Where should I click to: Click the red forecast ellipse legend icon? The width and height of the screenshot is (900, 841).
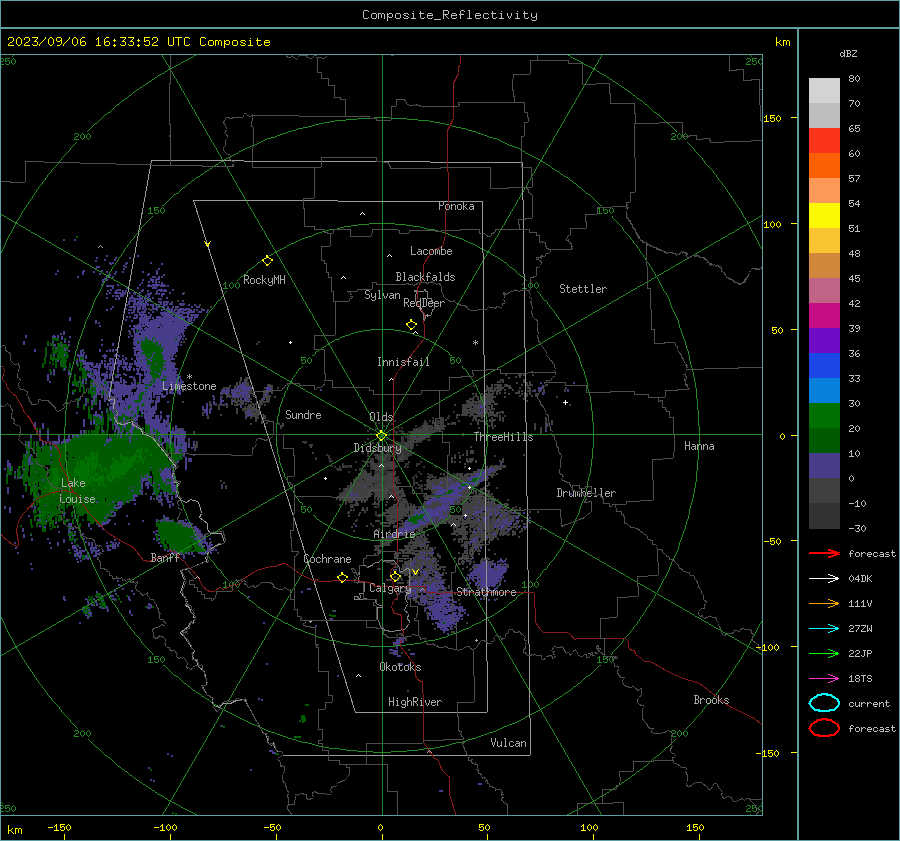tap(824, 728)
